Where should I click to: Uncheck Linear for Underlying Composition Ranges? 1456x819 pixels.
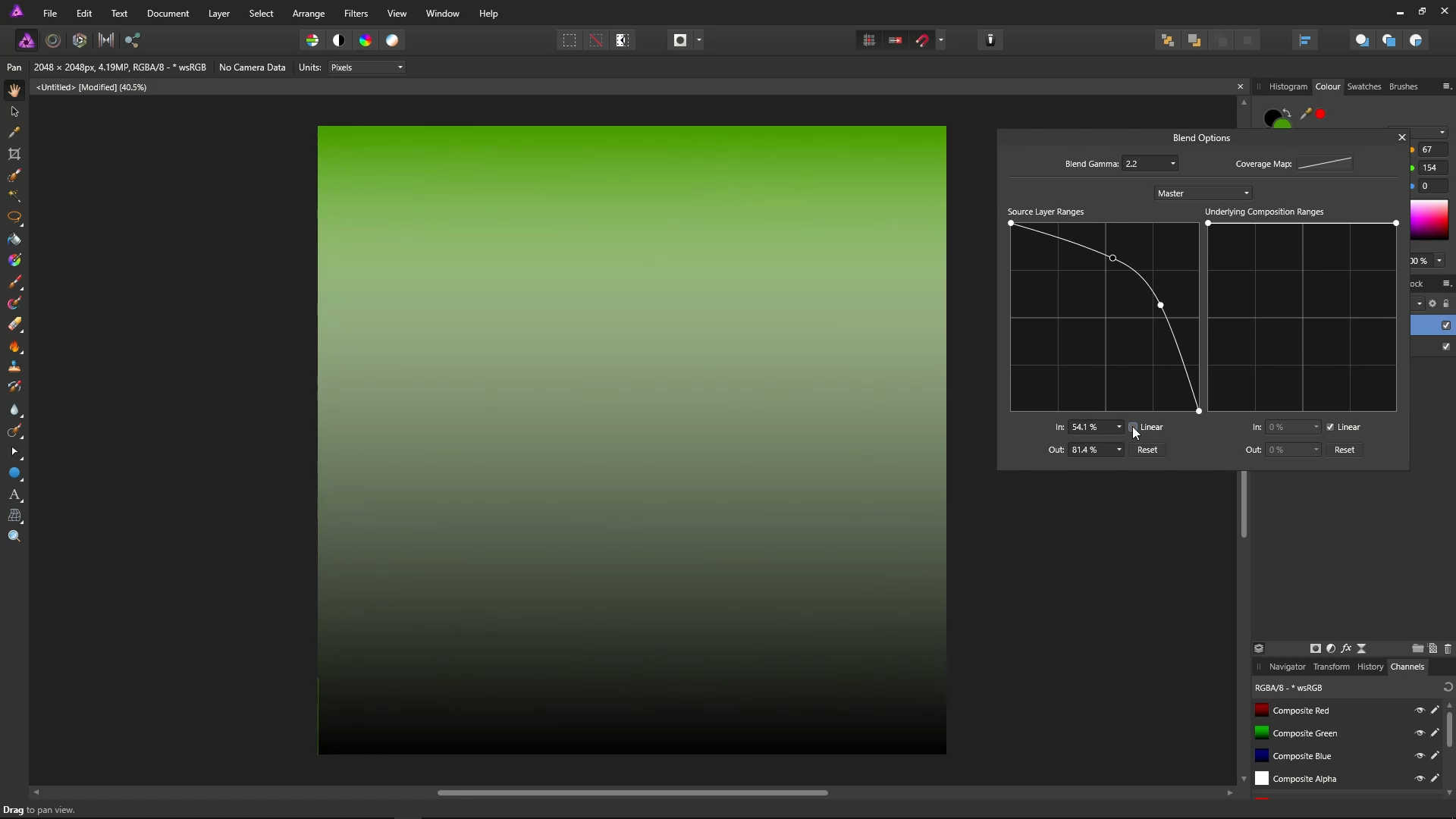[1330, 427]
